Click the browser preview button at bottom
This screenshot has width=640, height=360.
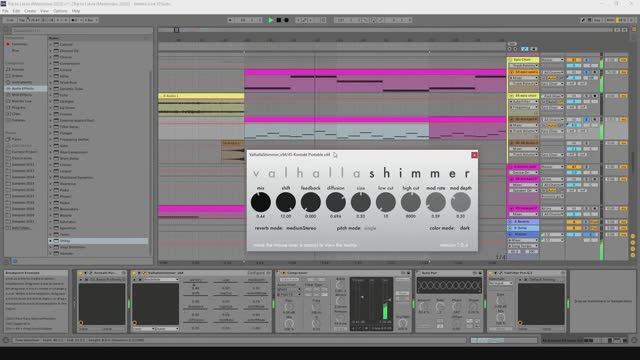pyautogui.click(x=15, y=261)
